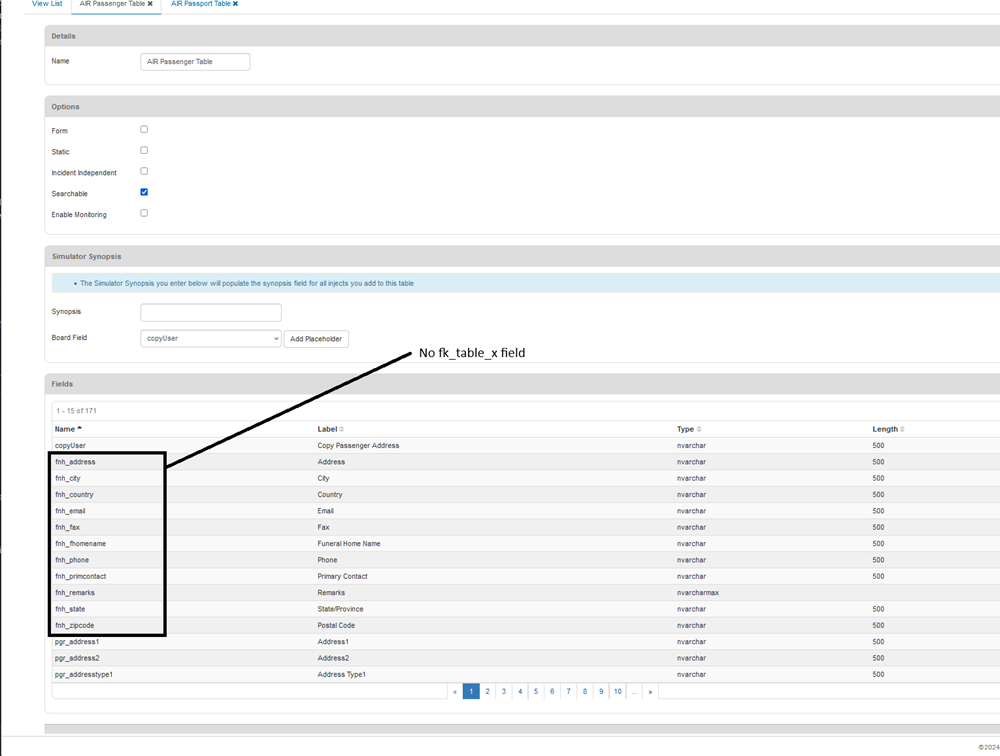Open the fnh_address field entry
Image resolution: width=1000 pixels, height=756 pixels.
pyautogui.click(x=77, y=461)
